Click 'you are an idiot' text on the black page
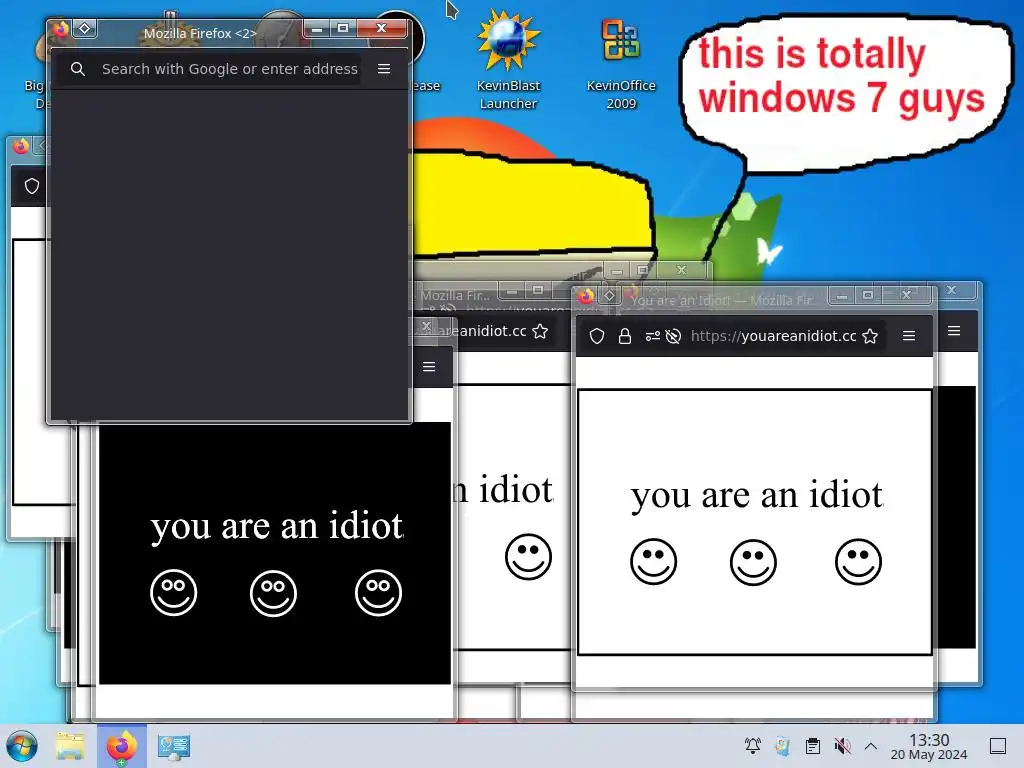This screenshot has width=1024, height=768. tap(277, 526)
